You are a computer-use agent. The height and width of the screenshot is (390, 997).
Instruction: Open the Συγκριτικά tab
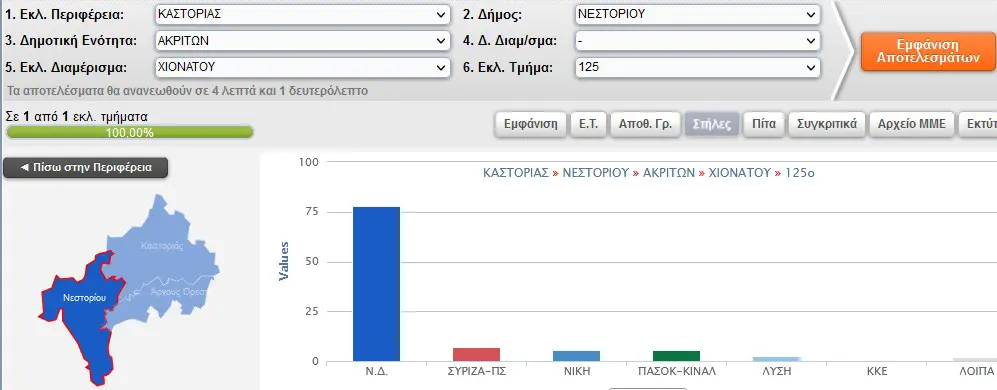(x=827, y=124)
